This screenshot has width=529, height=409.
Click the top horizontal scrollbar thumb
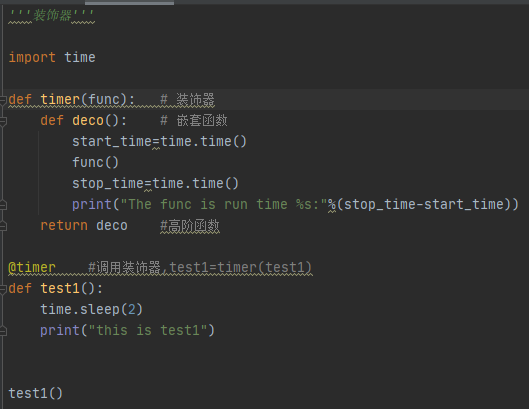(129, 3)
